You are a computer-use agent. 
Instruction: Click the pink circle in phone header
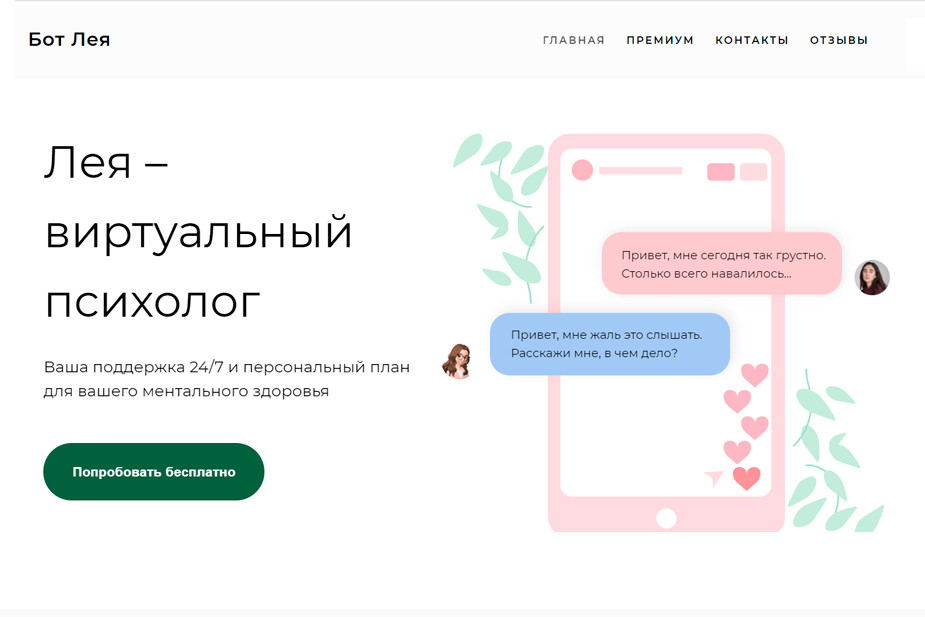[x=582, y=170]
